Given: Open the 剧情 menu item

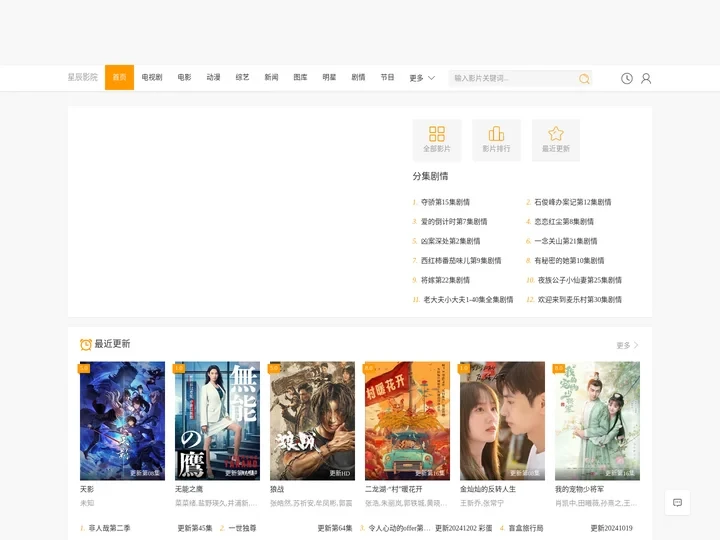Looking at the screenshot, I should (358, 77).
